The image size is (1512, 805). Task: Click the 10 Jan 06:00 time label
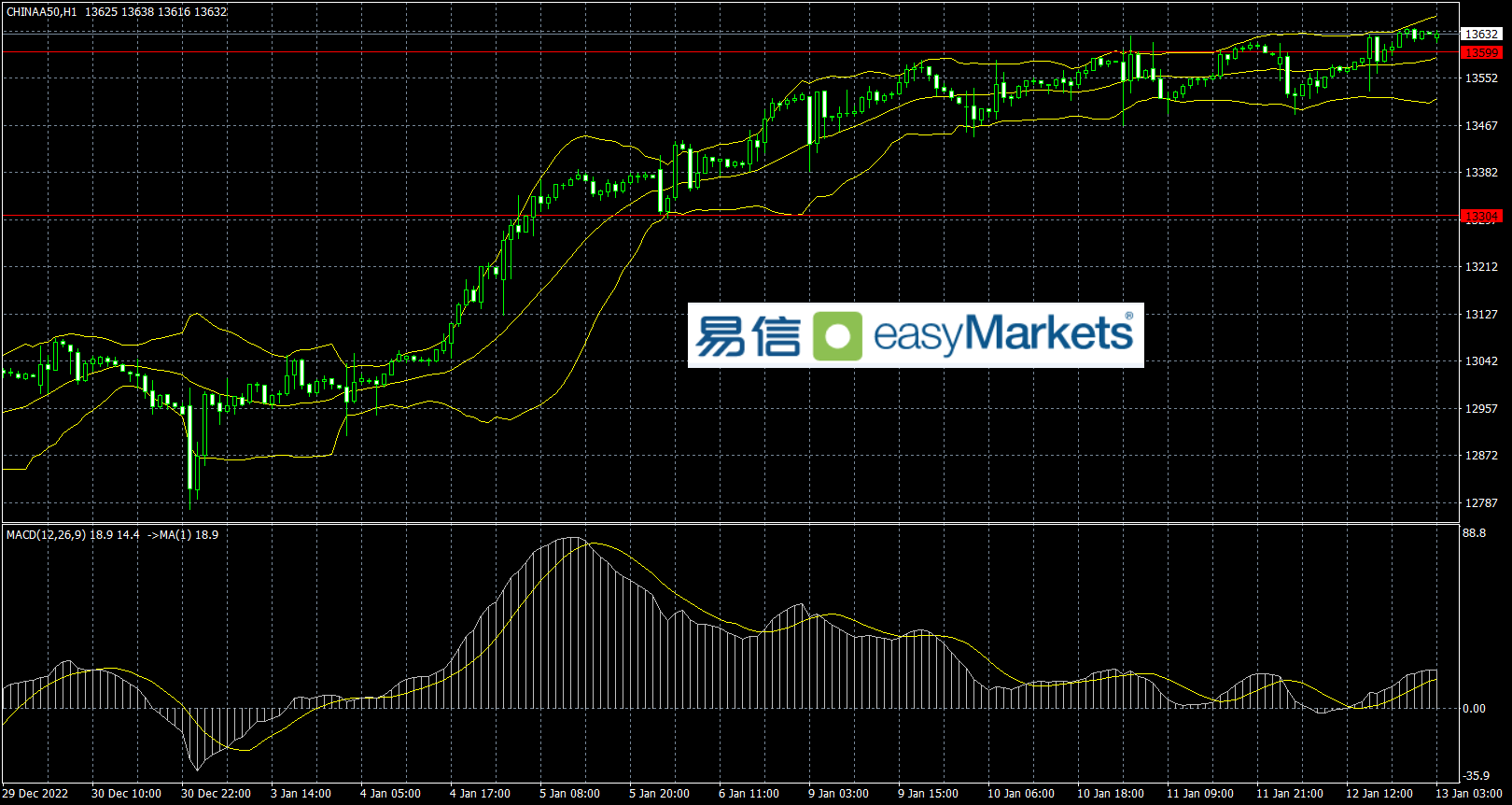coord(1021,794)
